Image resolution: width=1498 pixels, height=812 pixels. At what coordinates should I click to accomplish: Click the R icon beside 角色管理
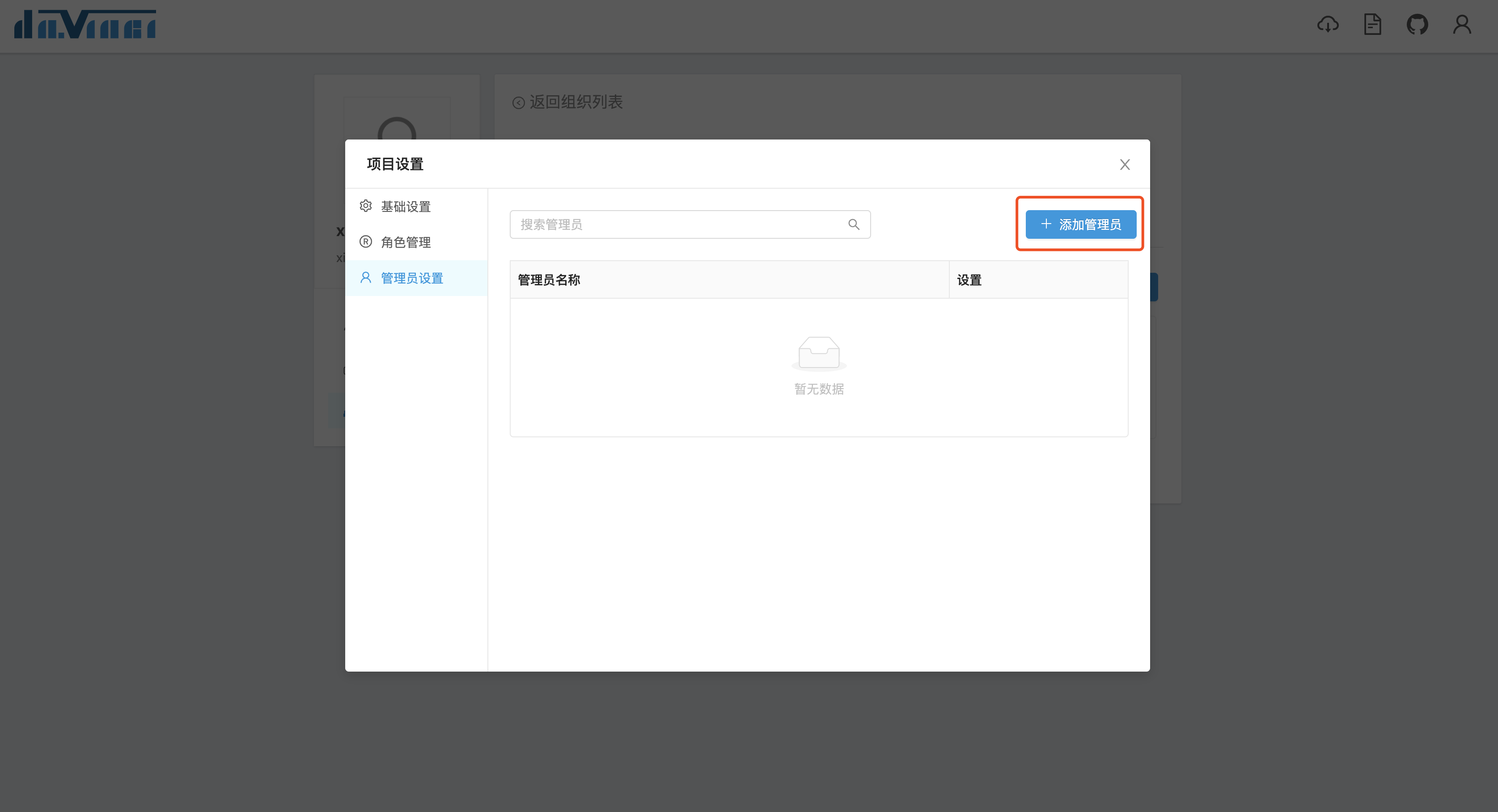pos(366,241)
